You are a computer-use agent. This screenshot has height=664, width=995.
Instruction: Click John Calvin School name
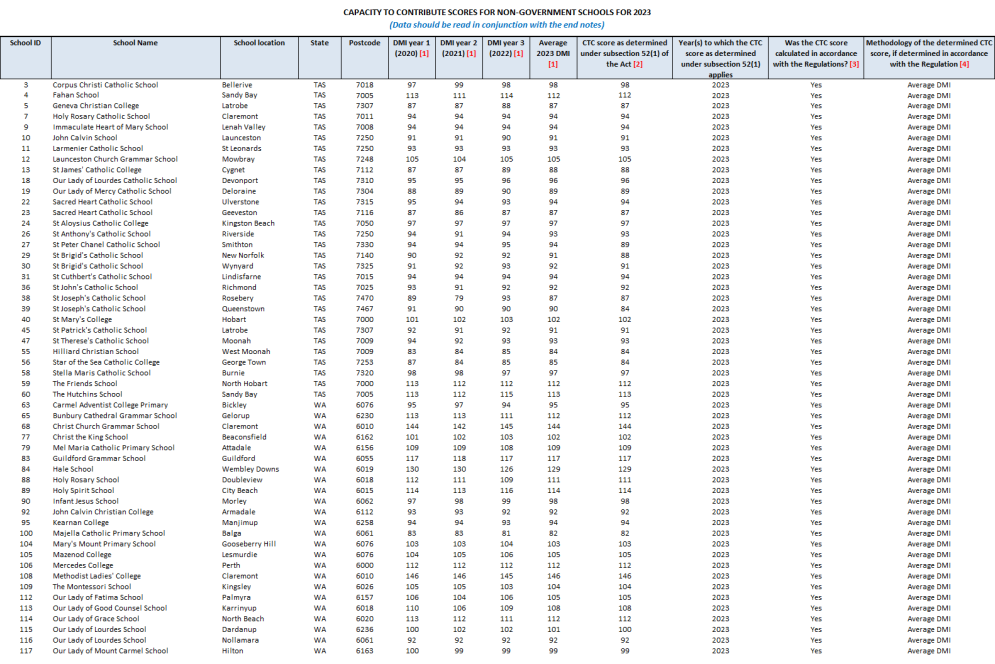pos(84,138)
